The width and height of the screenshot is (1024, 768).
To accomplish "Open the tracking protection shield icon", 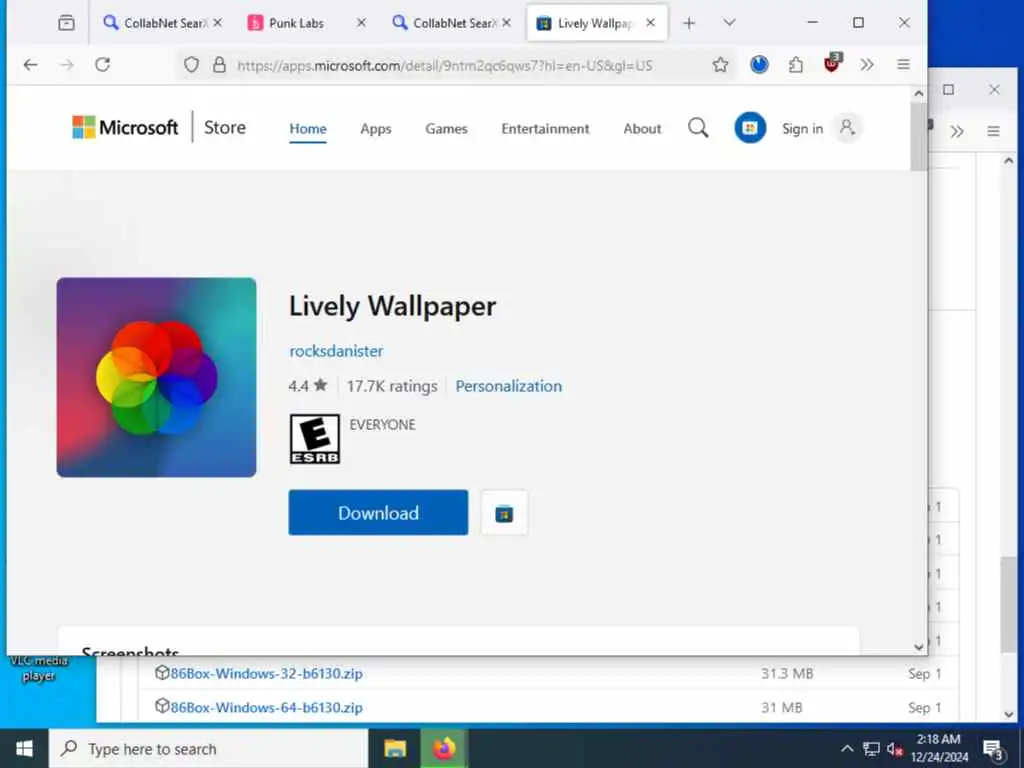I will [191, 65].
